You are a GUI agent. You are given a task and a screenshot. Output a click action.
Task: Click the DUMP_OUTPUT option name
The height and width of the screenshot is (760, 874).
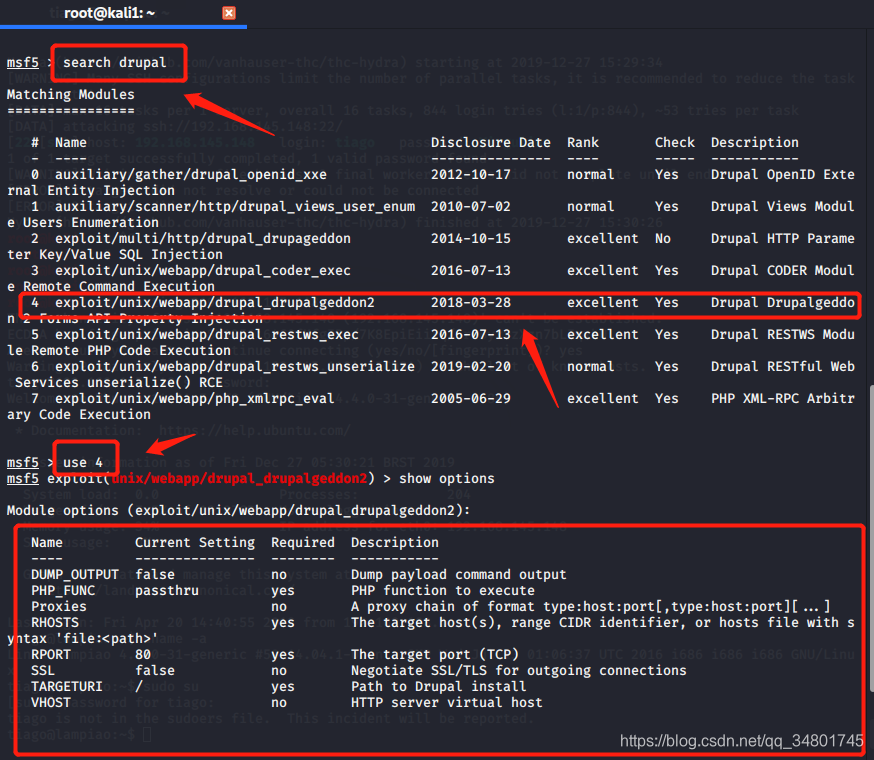coord(75,575)
